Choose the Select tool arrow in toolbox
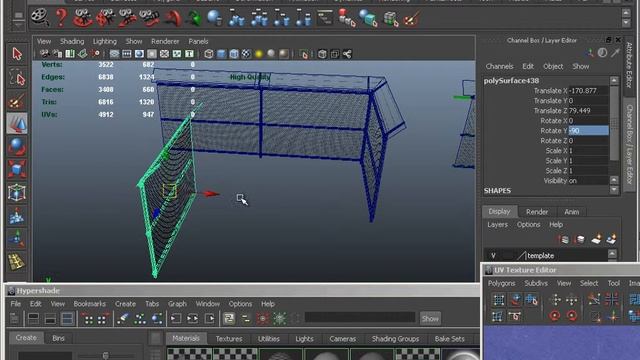The image size is (640, 360). [17, 54]
